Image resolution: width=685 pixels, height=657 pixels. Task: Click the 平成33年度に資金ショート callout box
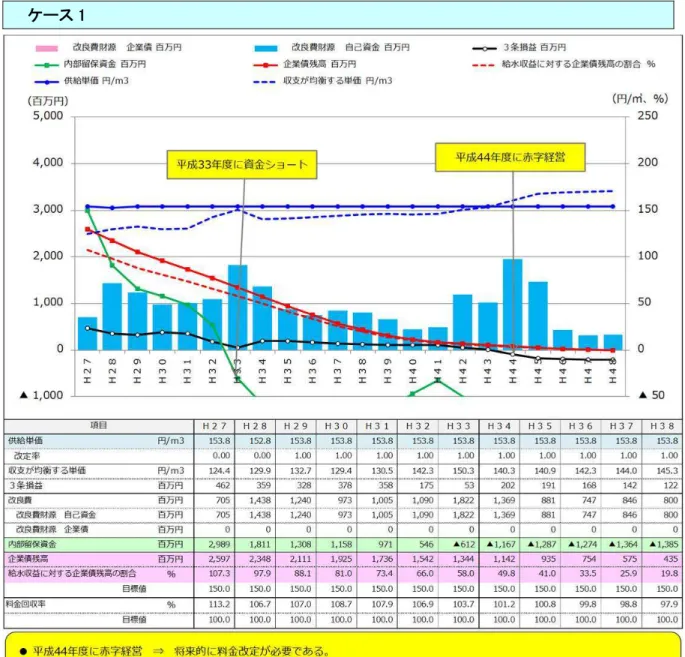coord(242,165)
